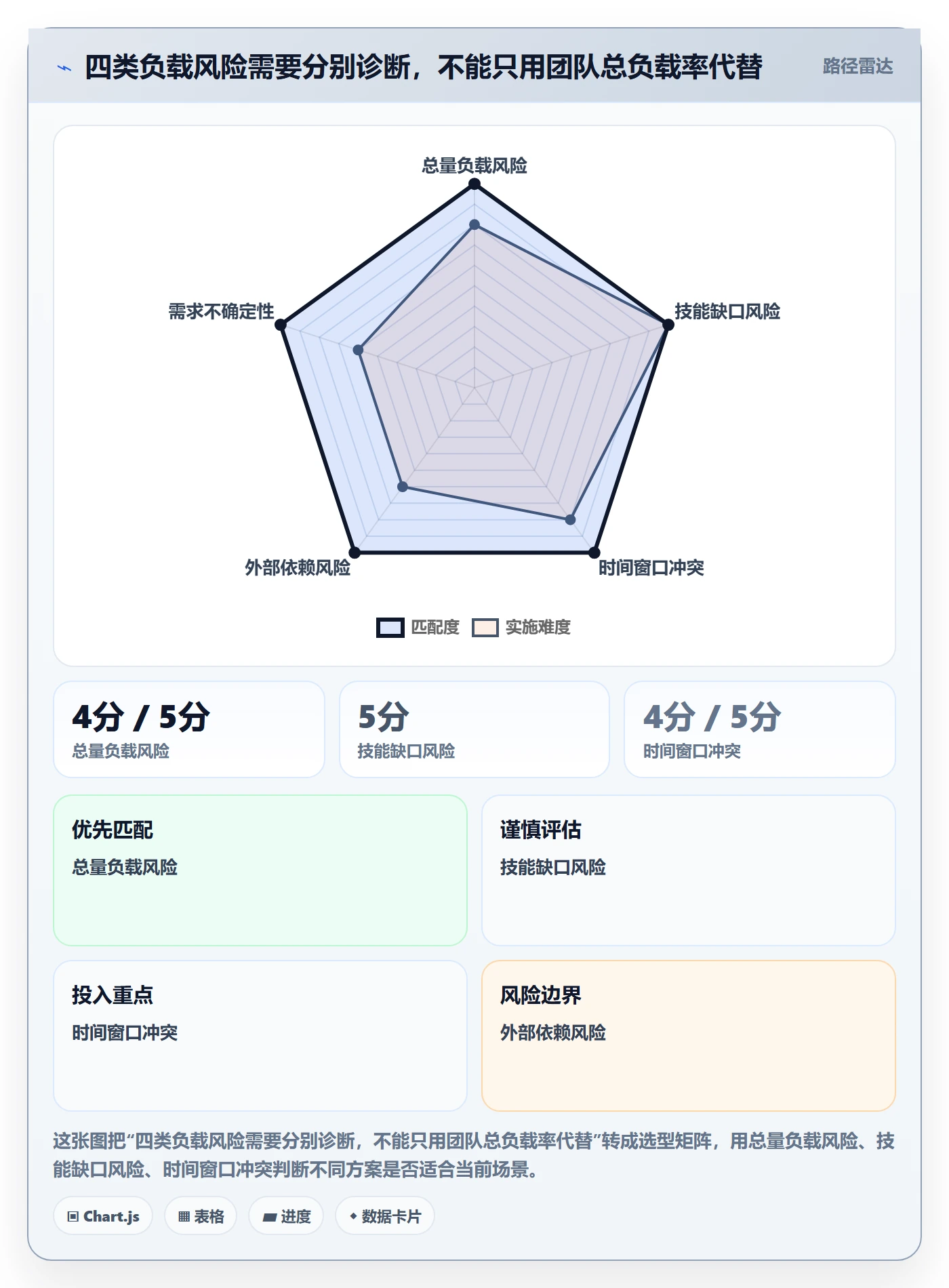
Task: Select the 总量负载风险 outer radar point
Action: pyautogui.click(x=474, y=184)
